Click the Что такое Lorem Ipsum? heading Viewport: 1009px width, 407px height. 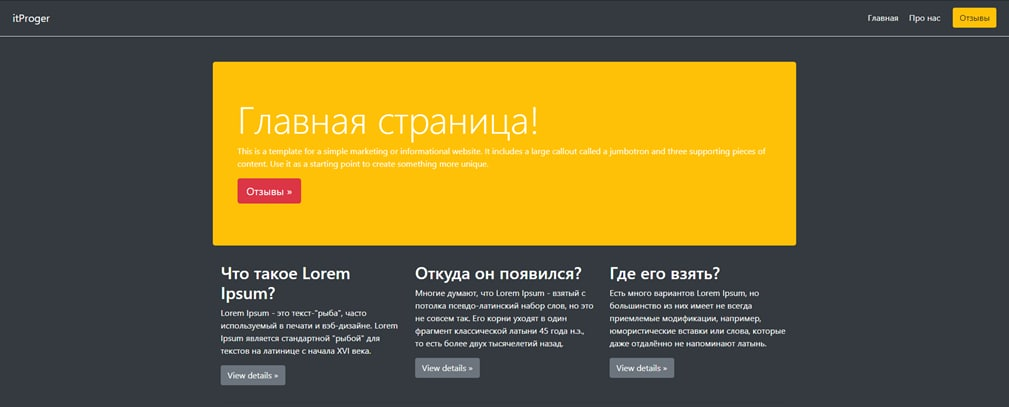(x=286, y=283)
